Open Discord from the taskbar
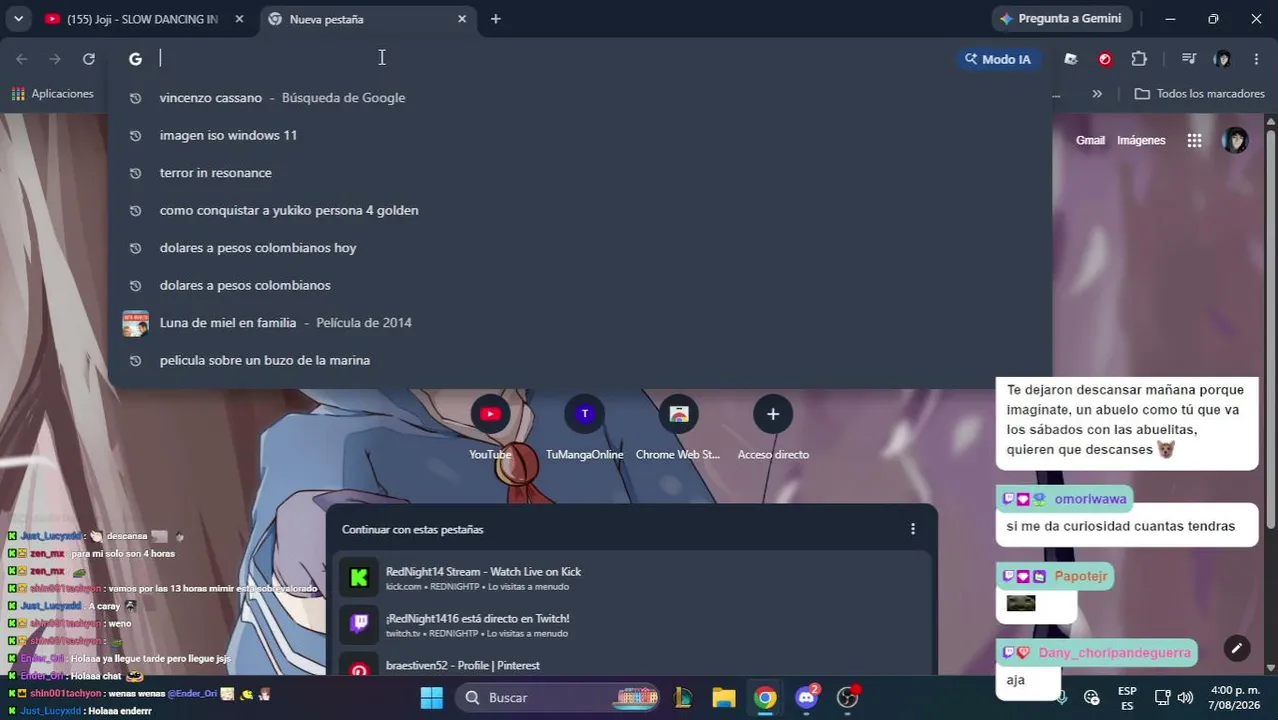1278x720 pixels. coord(807,698)
